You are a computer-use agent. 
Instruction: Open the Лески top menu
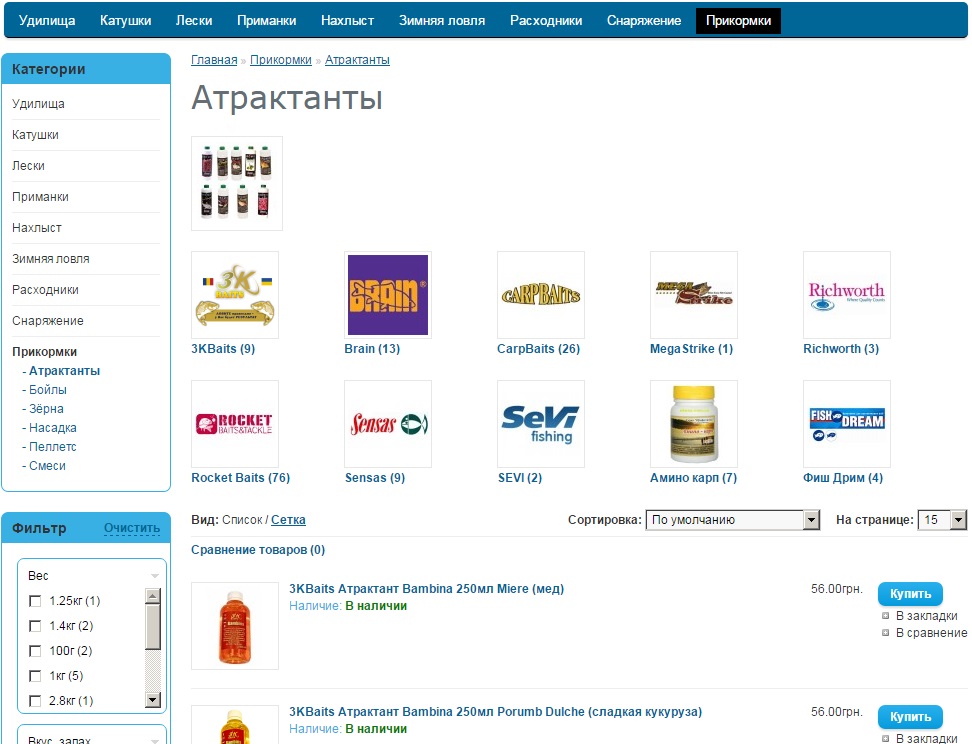(194, 20)
